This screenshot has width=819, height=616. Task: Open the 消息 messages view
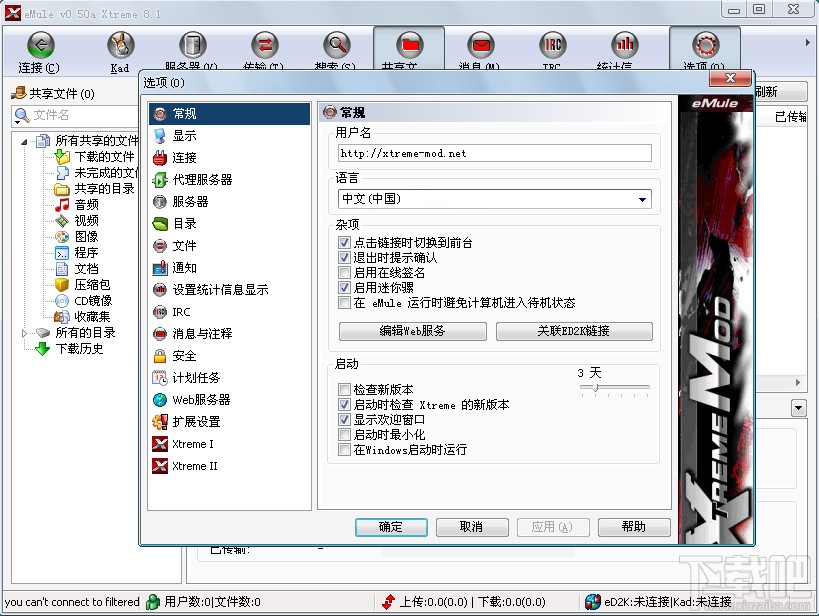481,45
